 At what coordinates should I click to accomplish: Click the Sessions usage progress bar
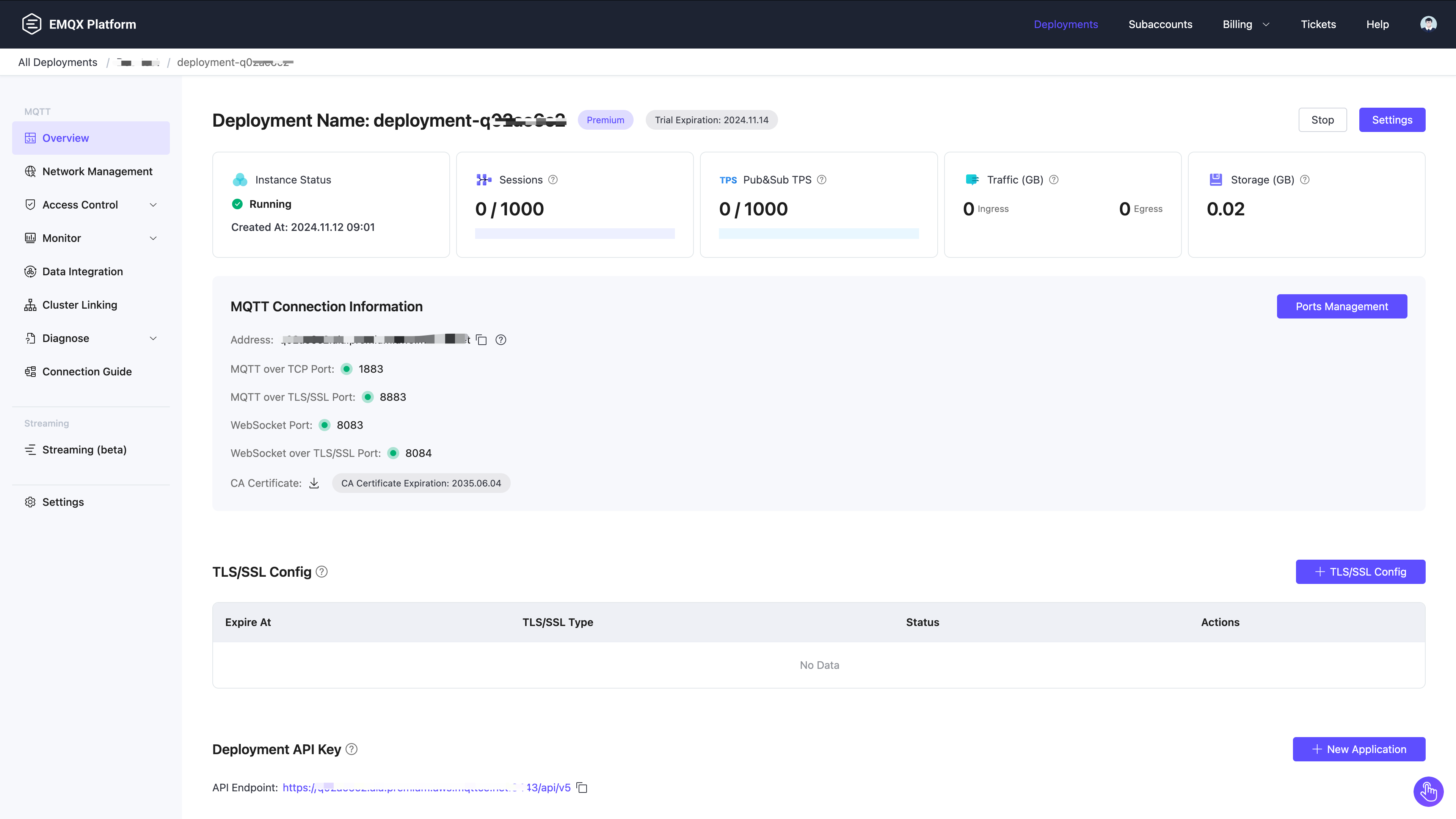click(x=575, y=234)
